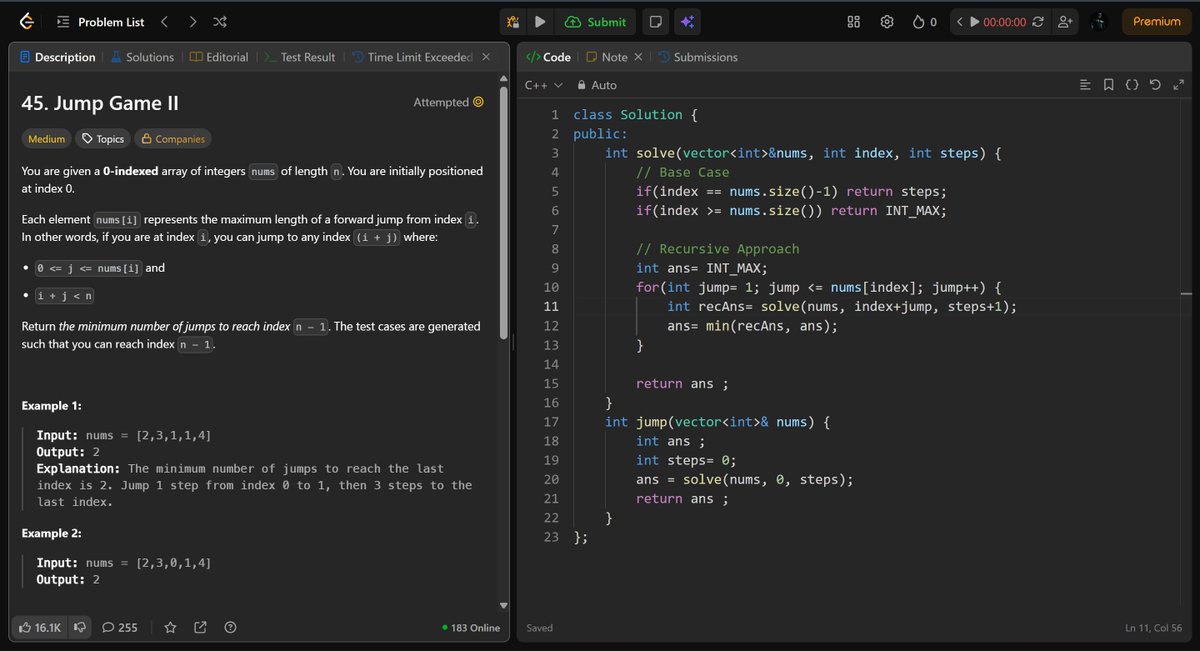This screenshot has height=651, width=1200.
Task: Run the code with the play button
Action: [540, 22]
